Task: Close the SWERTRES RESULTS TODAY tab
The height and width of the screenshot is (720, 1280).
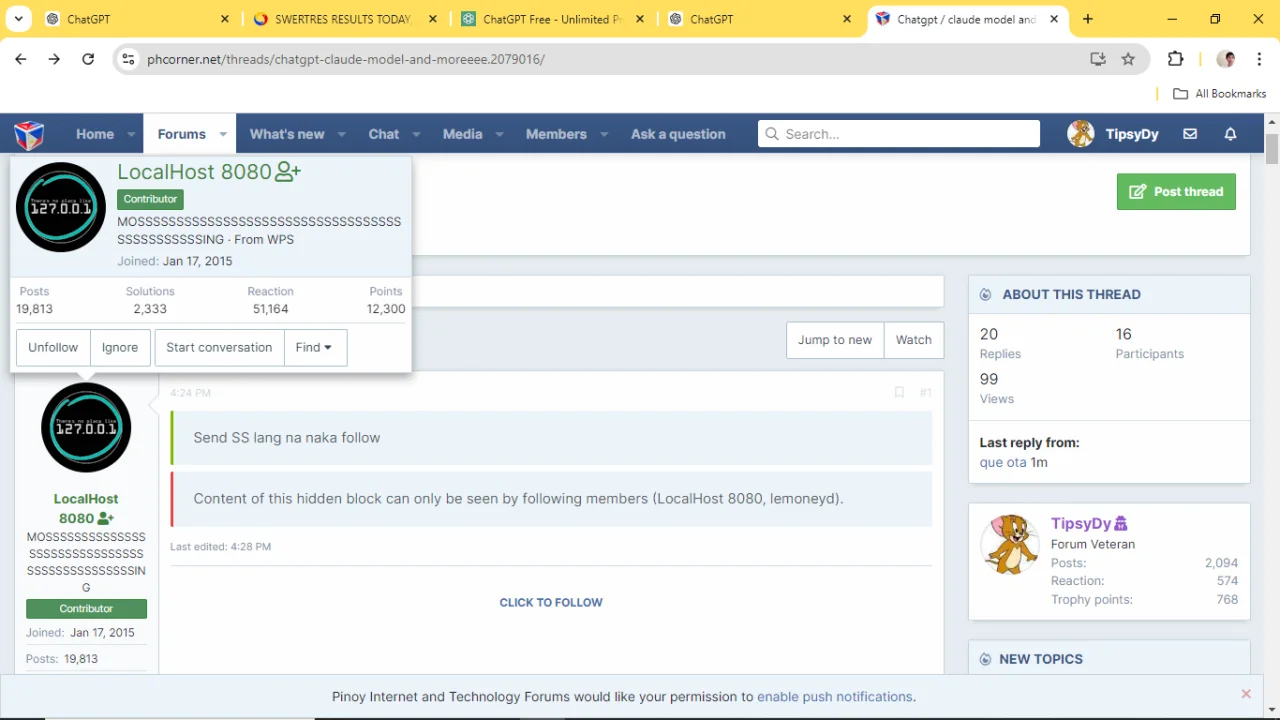Action: 433,19
